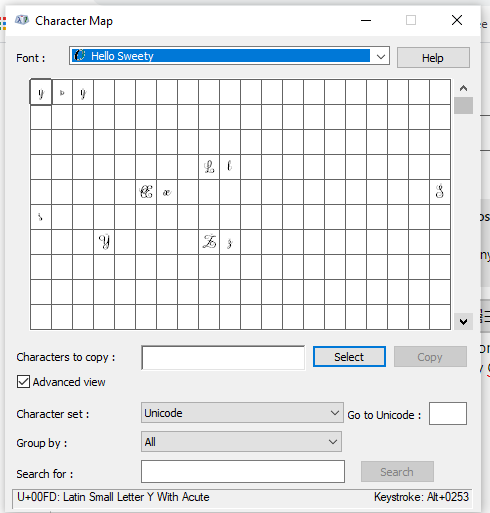
Task: Select the small thorn glyph cell
Action: [x=62, y=92]
